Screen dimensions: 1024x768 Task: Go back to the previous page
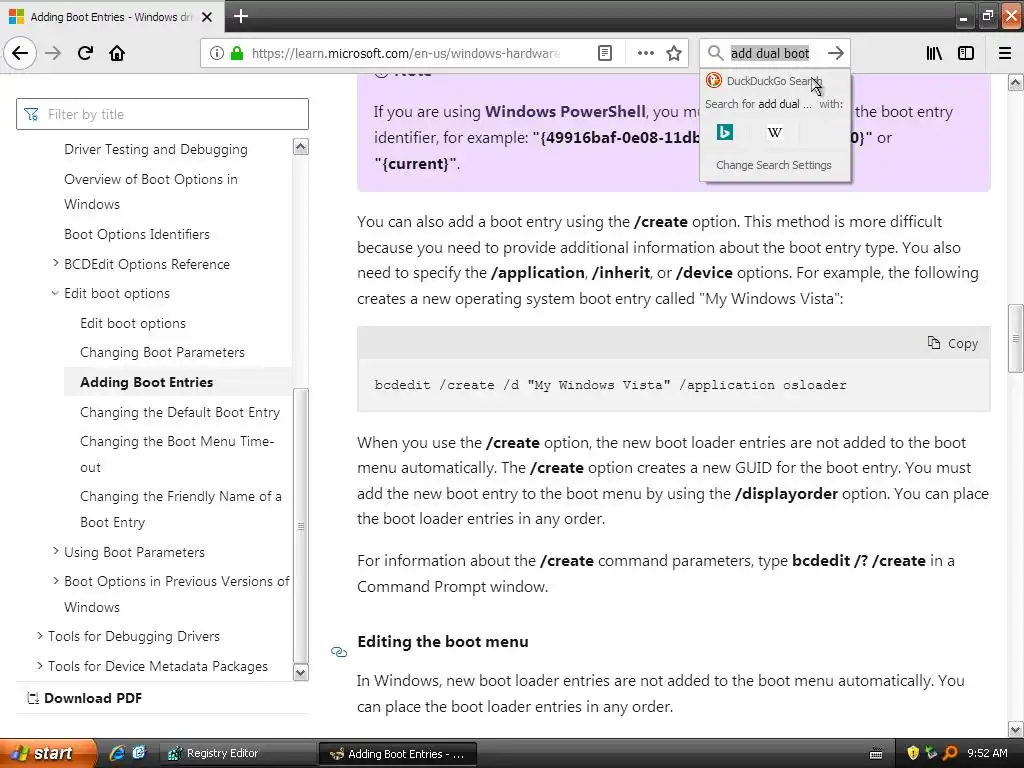20,53
